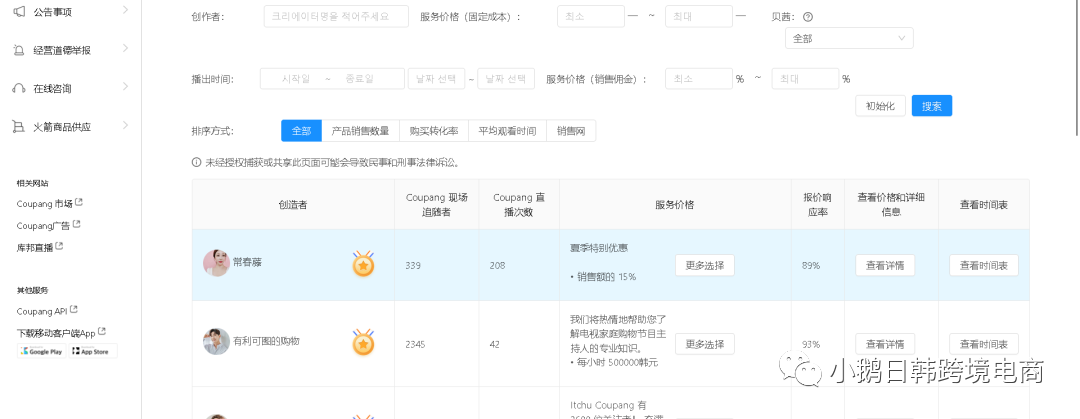The height and width of the screenshot is (419, 1080).
Task: Click the 每小时 500000韩元 price text
Action: [614, 362]
